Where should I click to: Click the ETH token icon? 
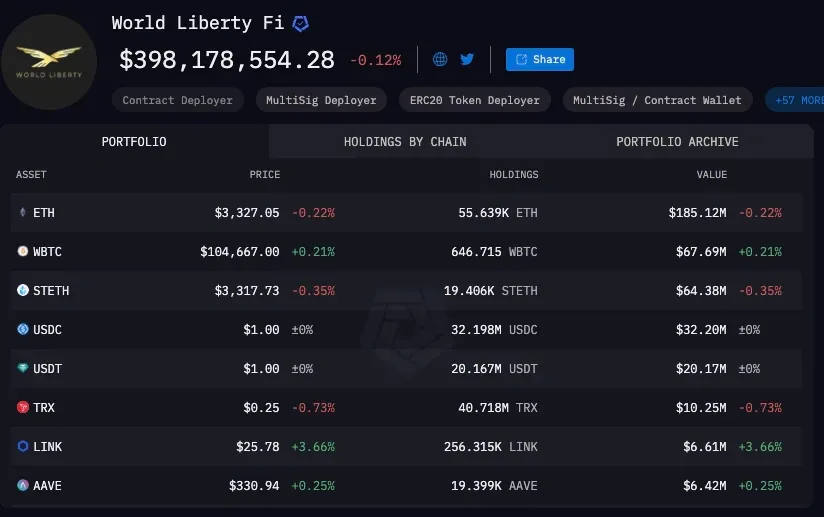(x=23, y=212)
